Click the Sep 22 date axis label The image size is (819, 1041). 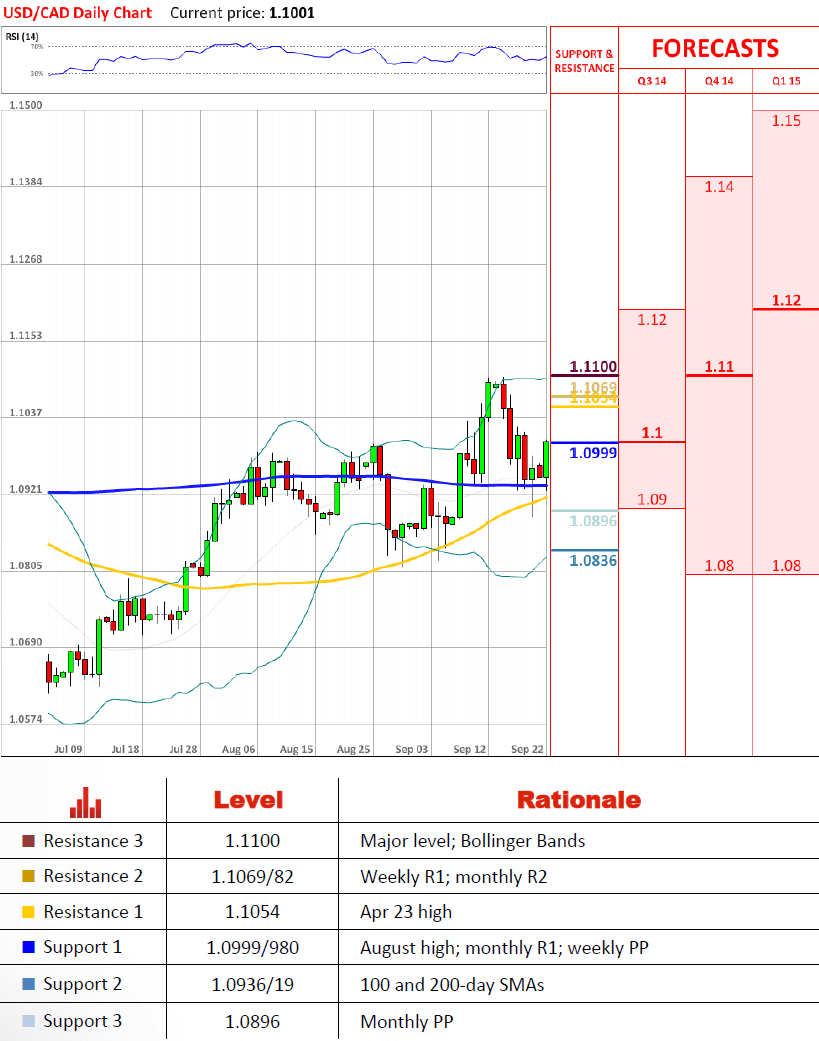[x=527, y=749]
